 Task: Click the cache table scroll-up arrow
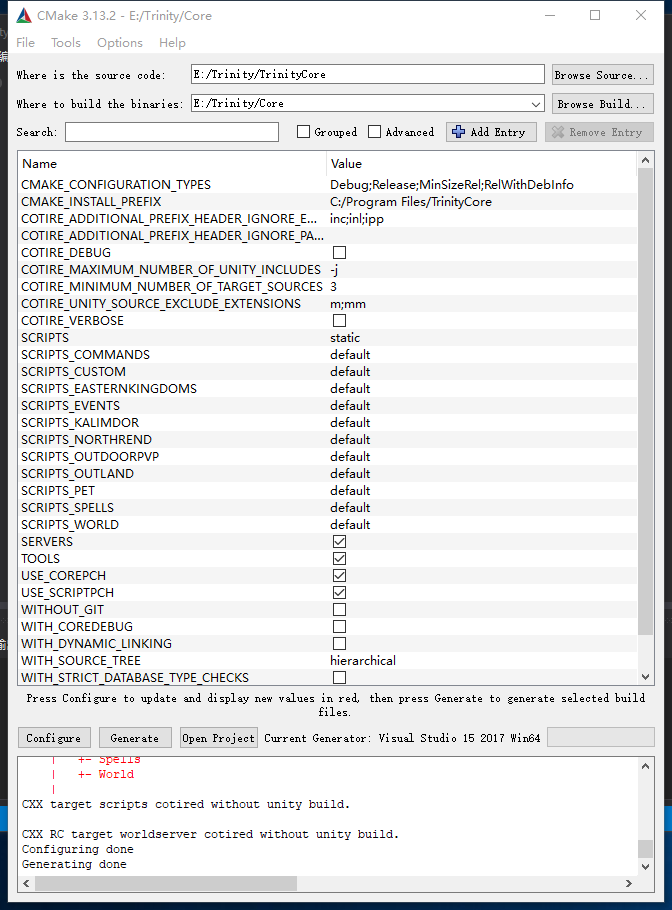645,160
